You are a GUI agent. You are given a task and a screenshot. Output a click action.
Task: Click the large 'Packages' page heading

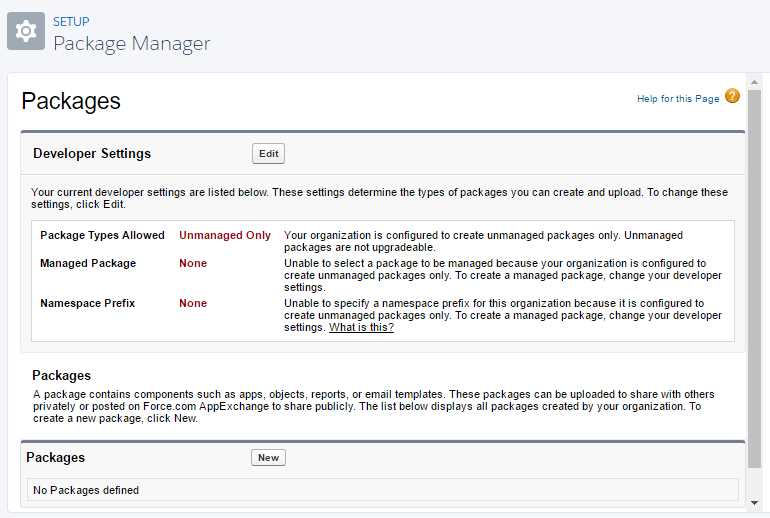click(x=71, y=101)
